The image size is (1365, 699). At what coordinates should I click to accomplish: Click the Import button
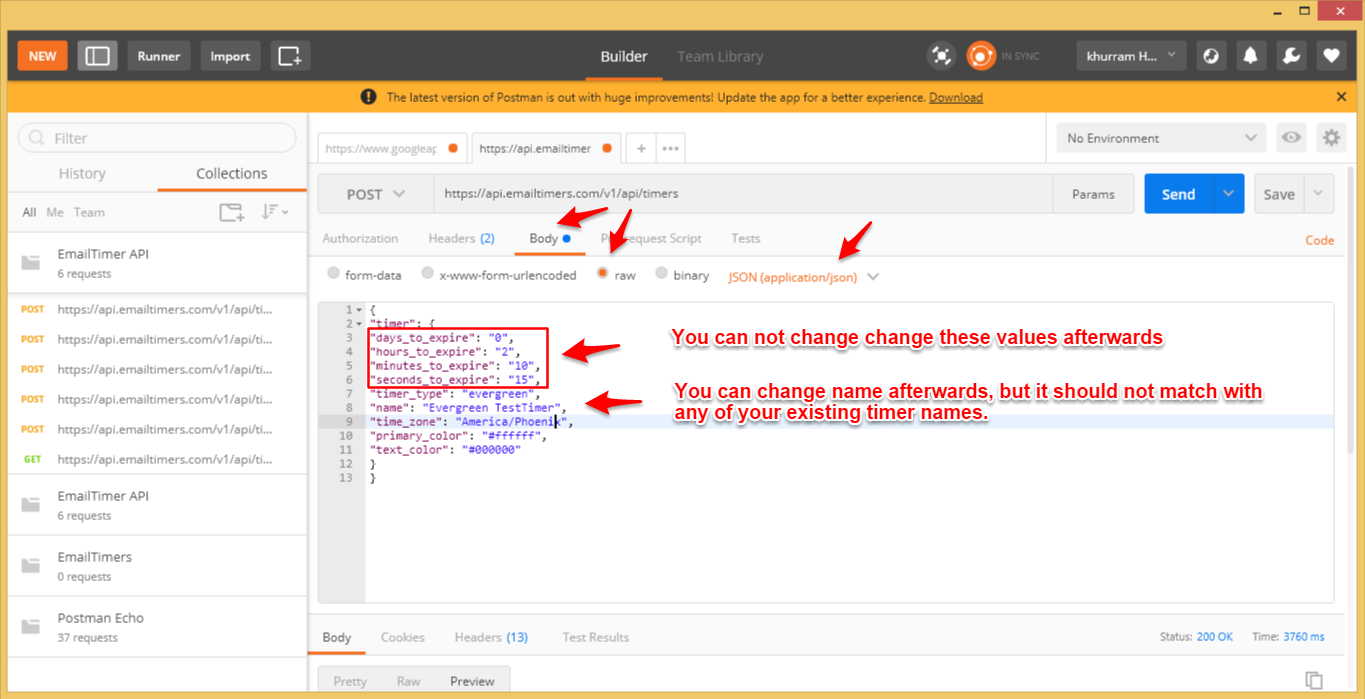click(230, 56)
